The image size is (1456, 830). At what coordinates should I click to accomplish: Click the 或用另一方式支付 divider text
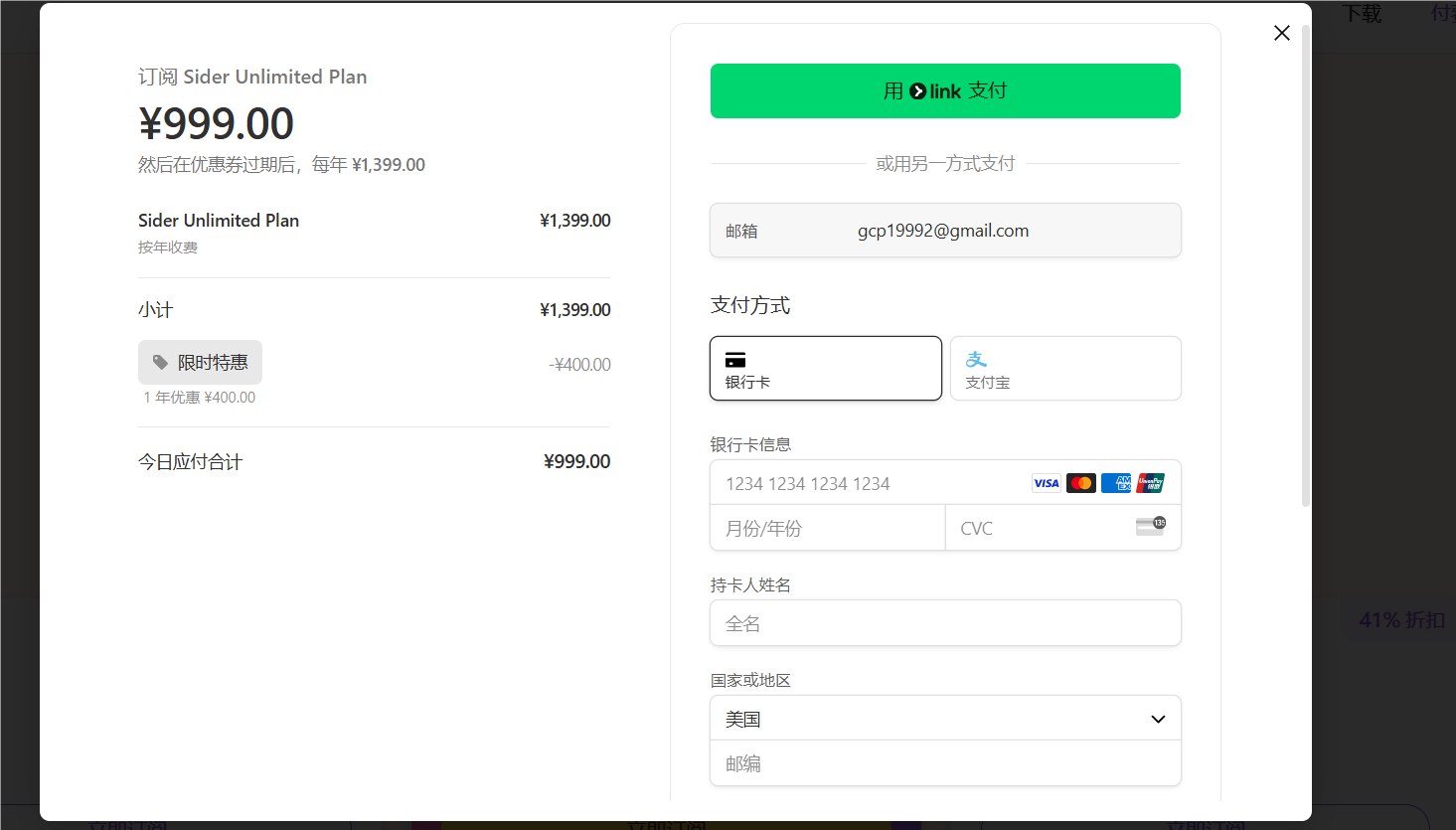(945, 164)
